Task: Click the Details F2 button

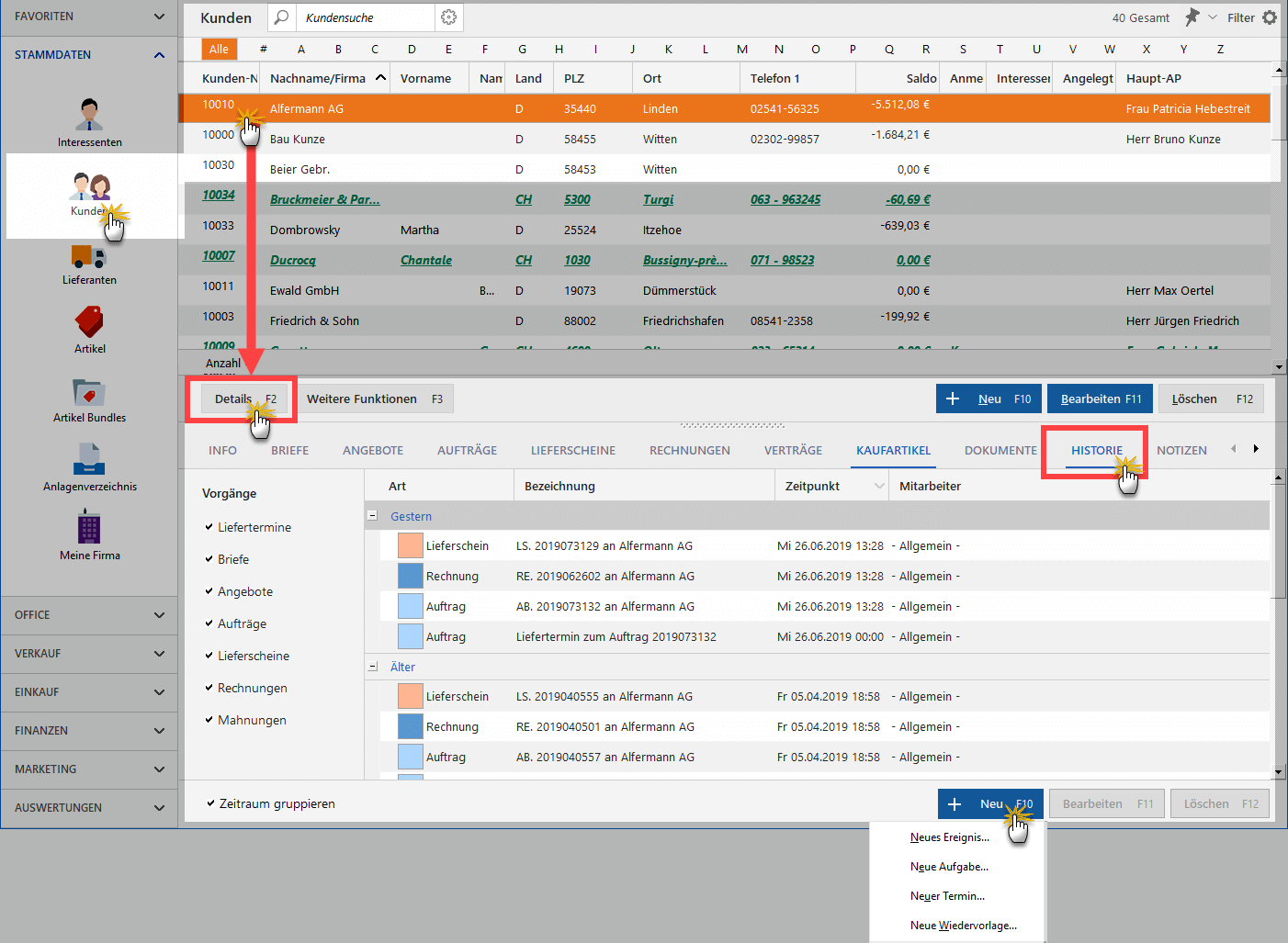Action: click(244, 399)
